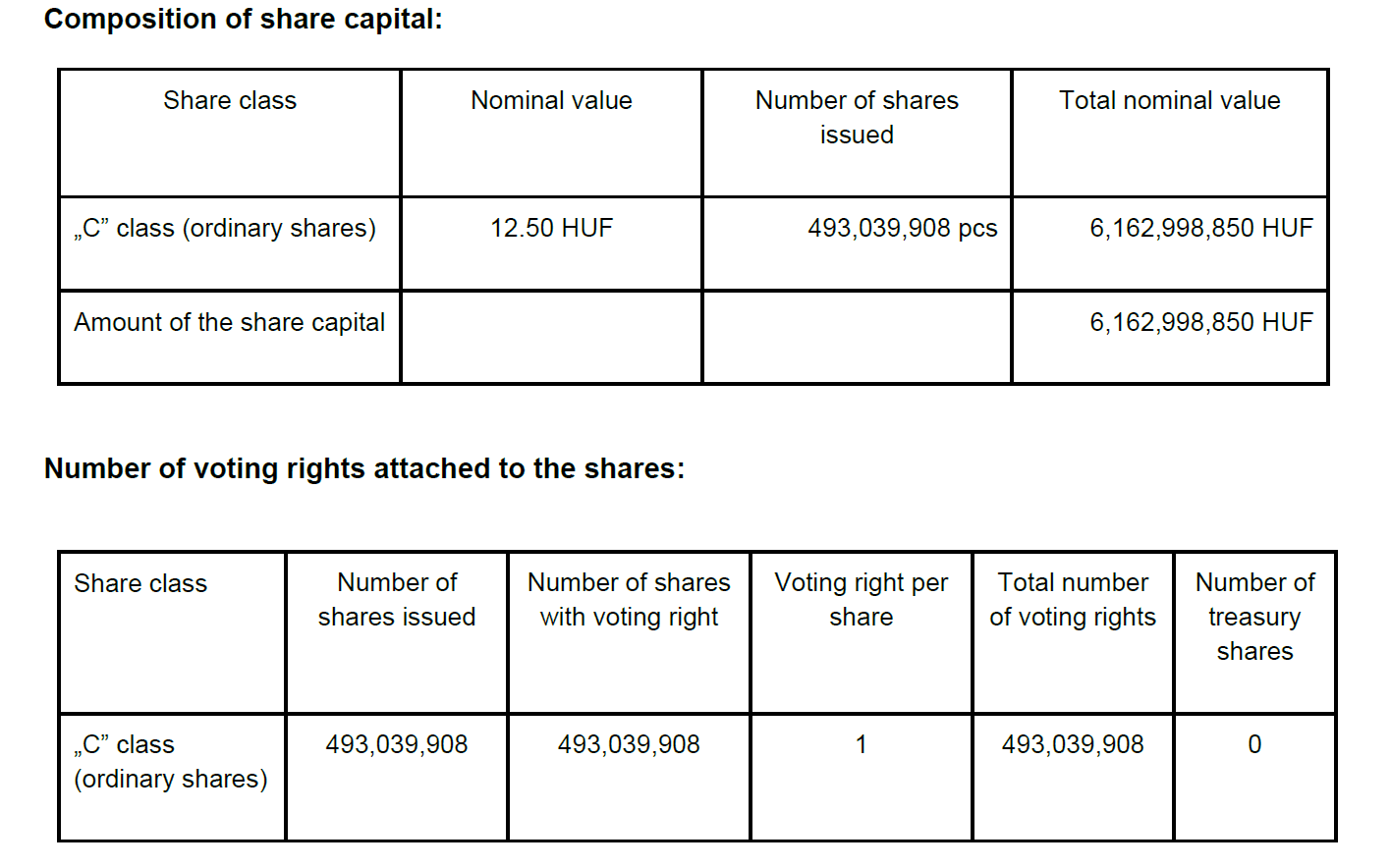
Task: Click the 'Composition of share capital' heading
Action: tap(244, 20)
